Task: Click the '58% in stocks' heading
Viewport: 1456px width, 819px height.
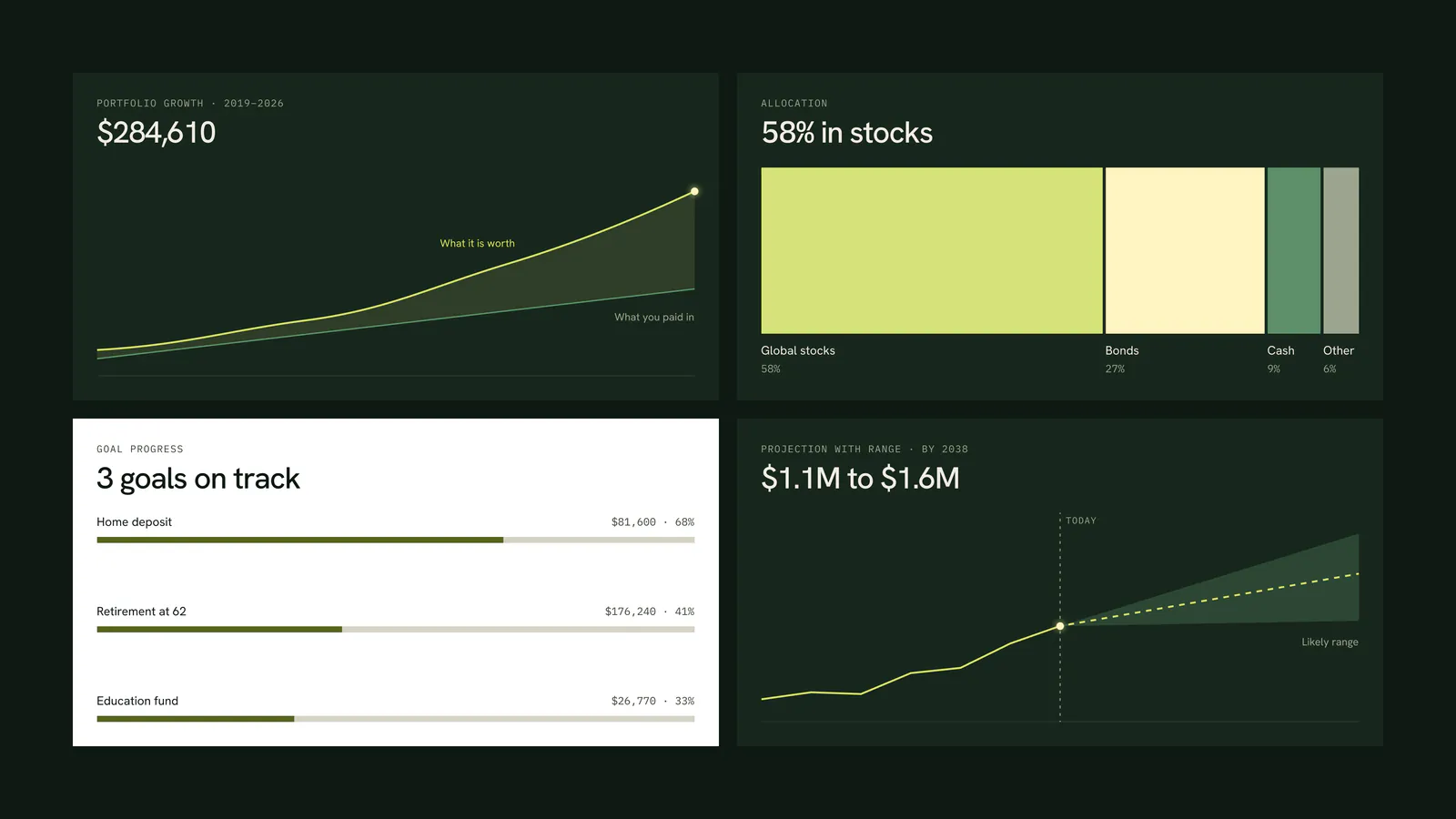Action: tap(846, 133)
